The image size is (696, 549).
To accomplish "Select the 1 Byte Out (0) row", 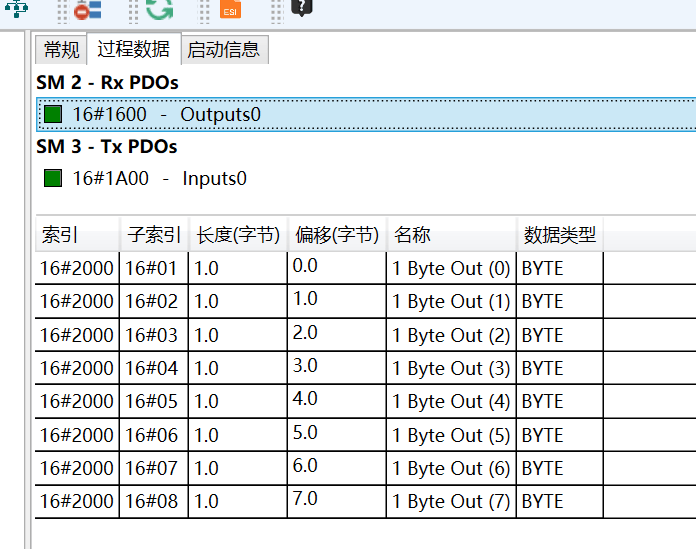I will coord(450,268).
